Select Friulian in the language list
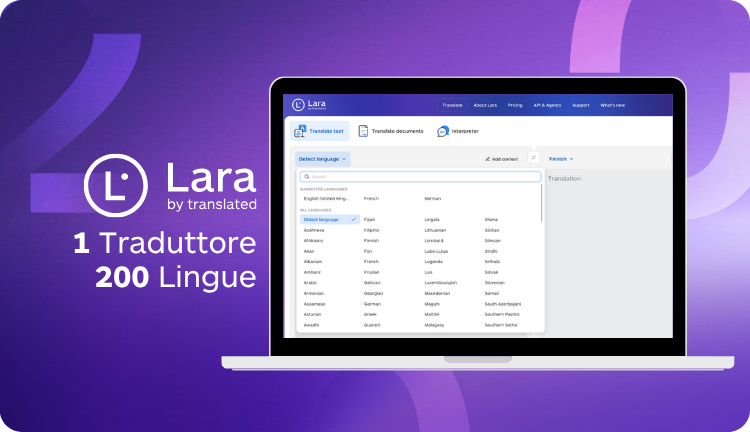 pos(371,272)
